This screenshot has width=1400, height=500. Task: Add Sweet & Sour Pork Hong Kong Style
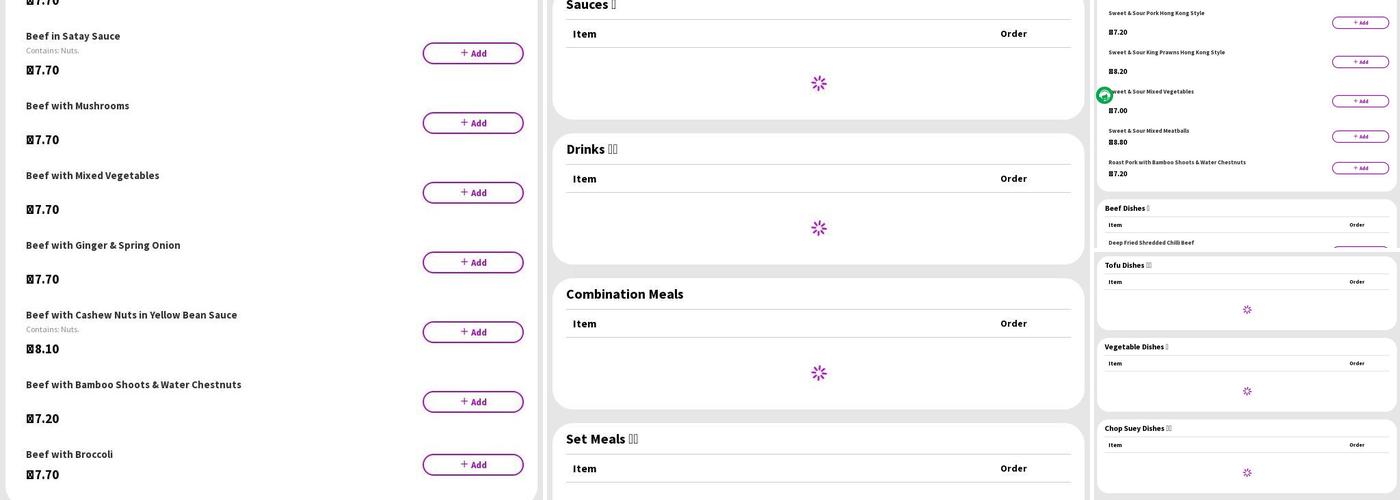[1360, 23]
